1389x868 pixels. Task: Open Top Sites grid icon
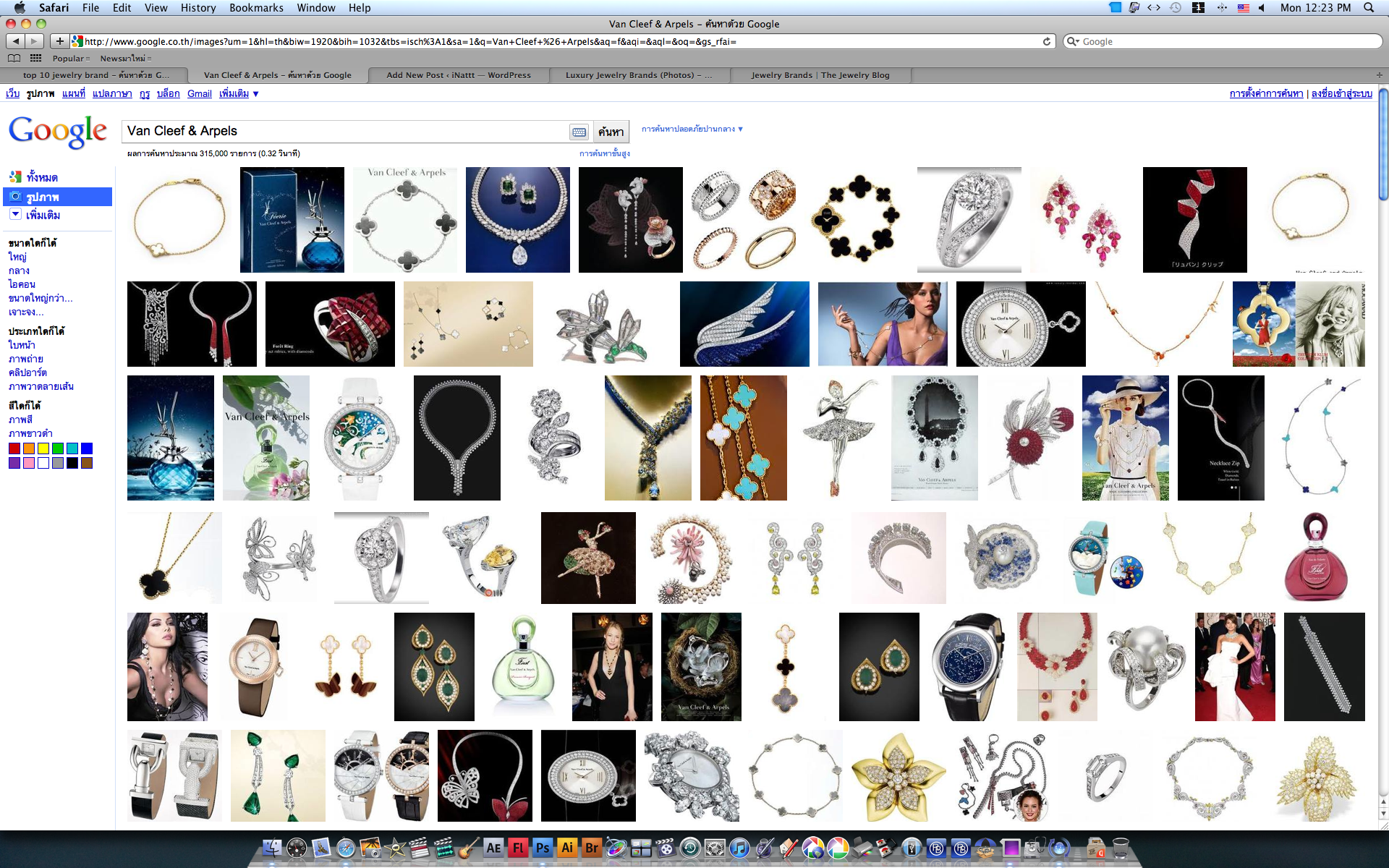click(35, 58)
